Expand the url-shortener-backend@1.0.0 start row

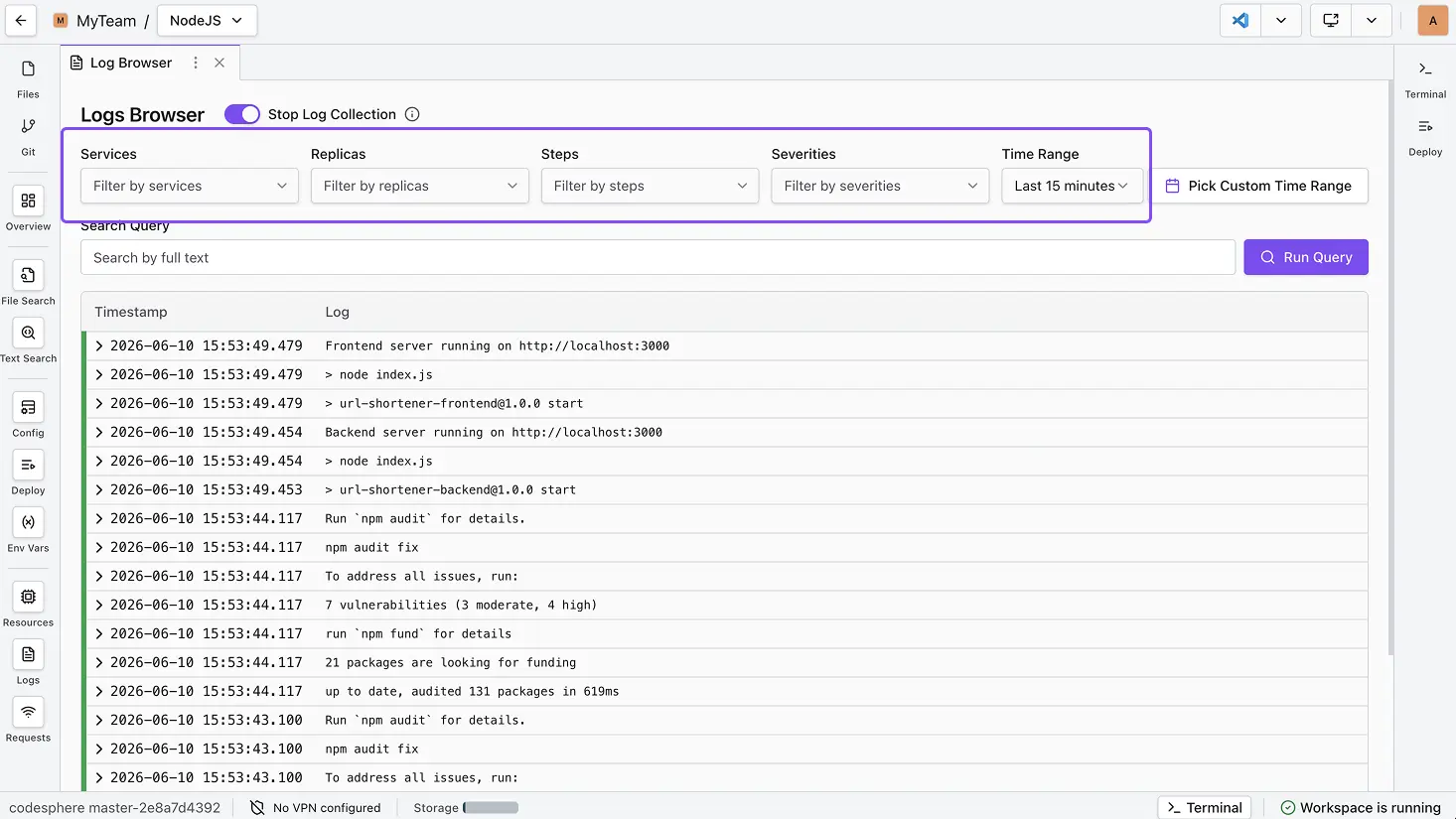99,489
